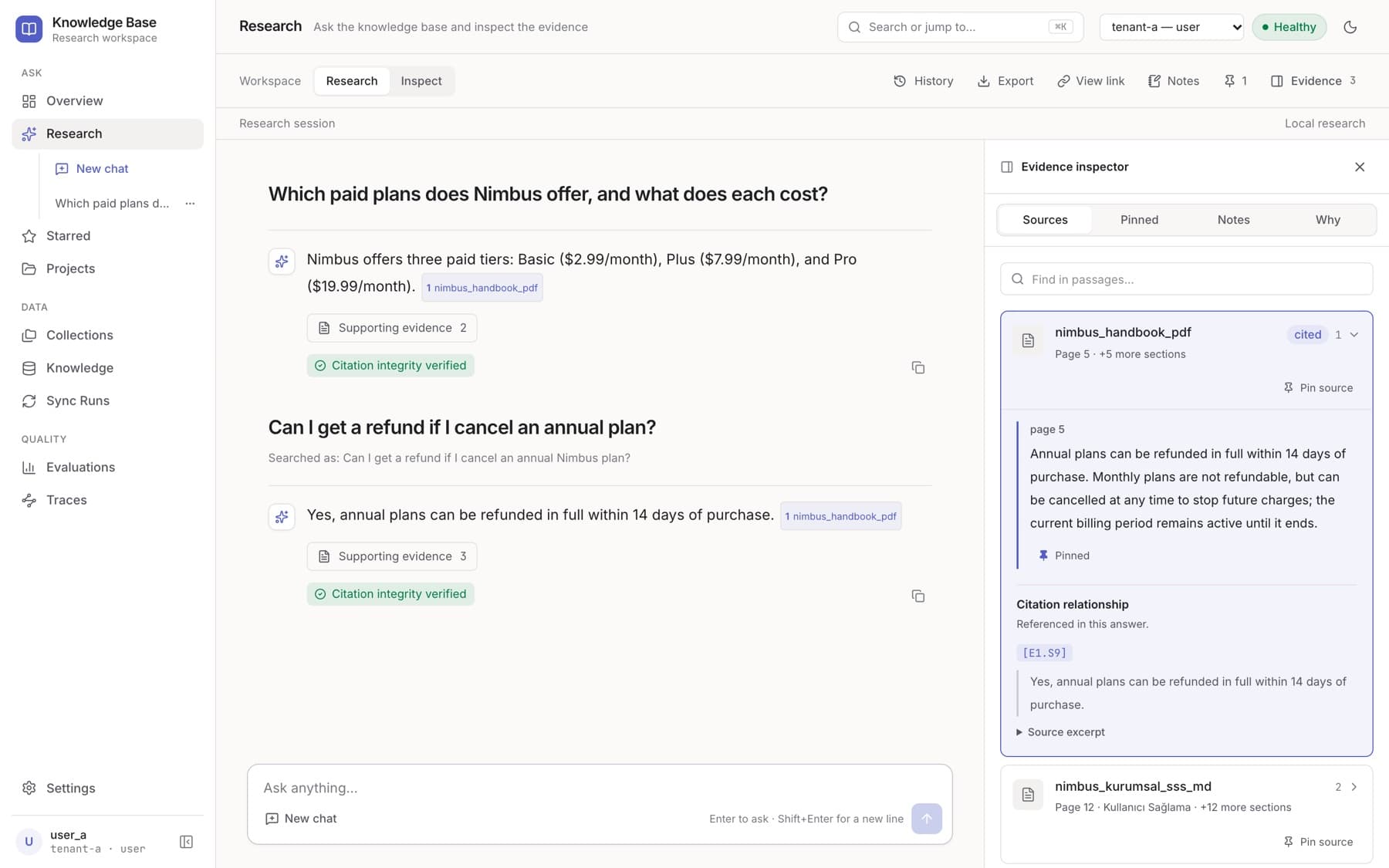Focus the Ask anything input

pyautogui.click(x=600, y=788)
